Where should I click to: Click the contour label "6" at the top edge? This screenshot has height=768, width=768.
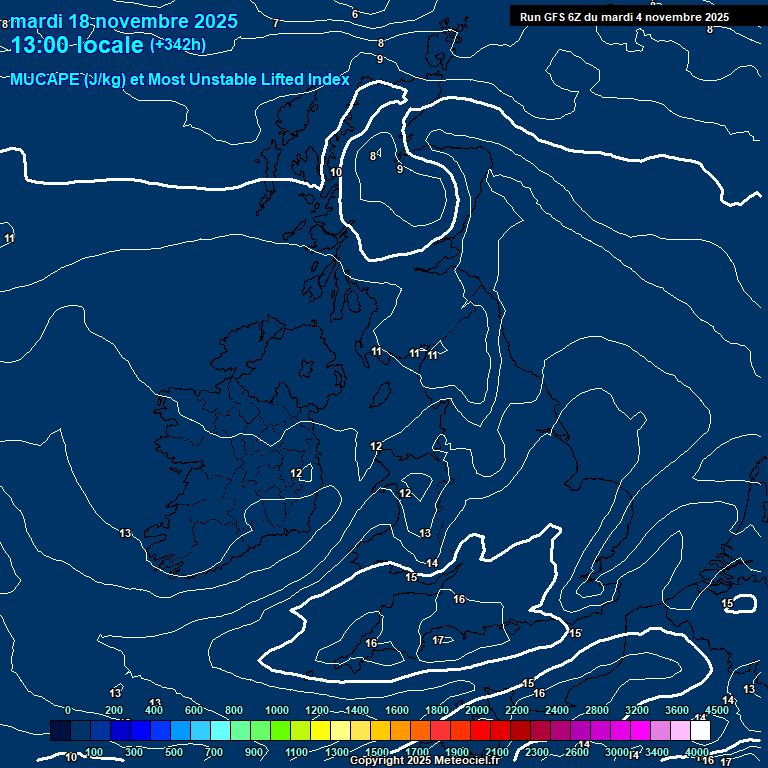click(355, 15)
